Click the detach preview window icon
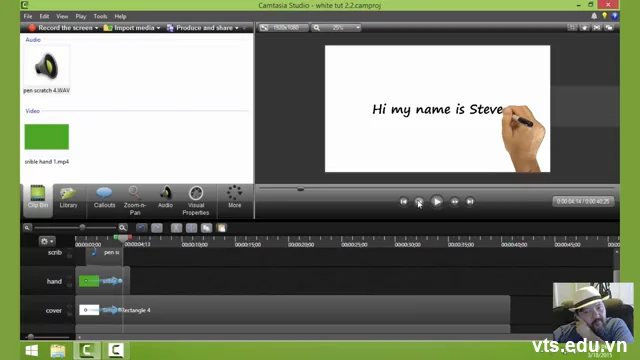This screenshot has width=640, height=360. pyautogui.click(x=609, y=28)
